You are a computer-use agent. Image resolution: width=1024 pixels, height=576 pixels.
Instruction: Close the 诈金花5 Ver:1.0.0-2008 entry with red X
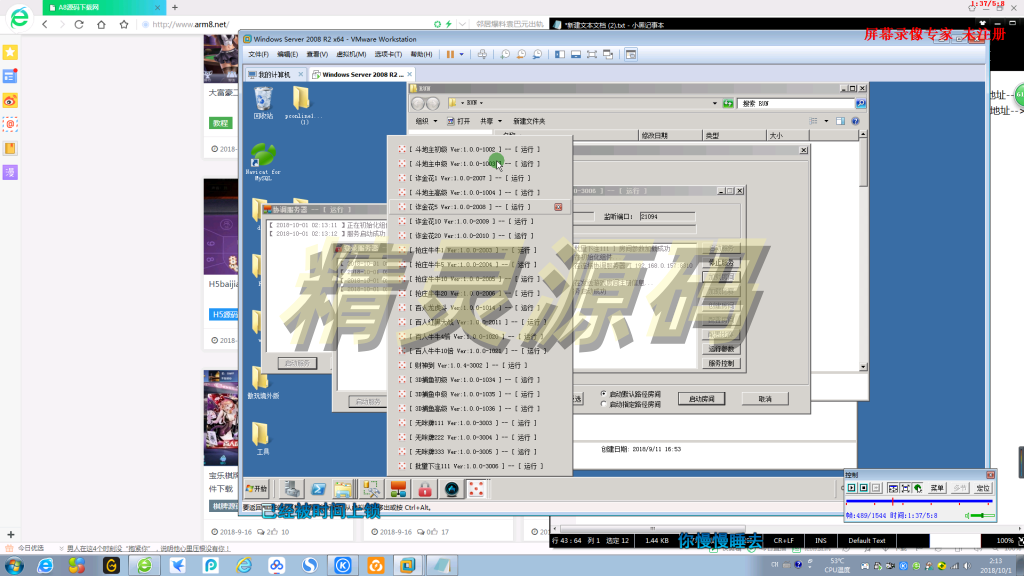coord(558,207)
